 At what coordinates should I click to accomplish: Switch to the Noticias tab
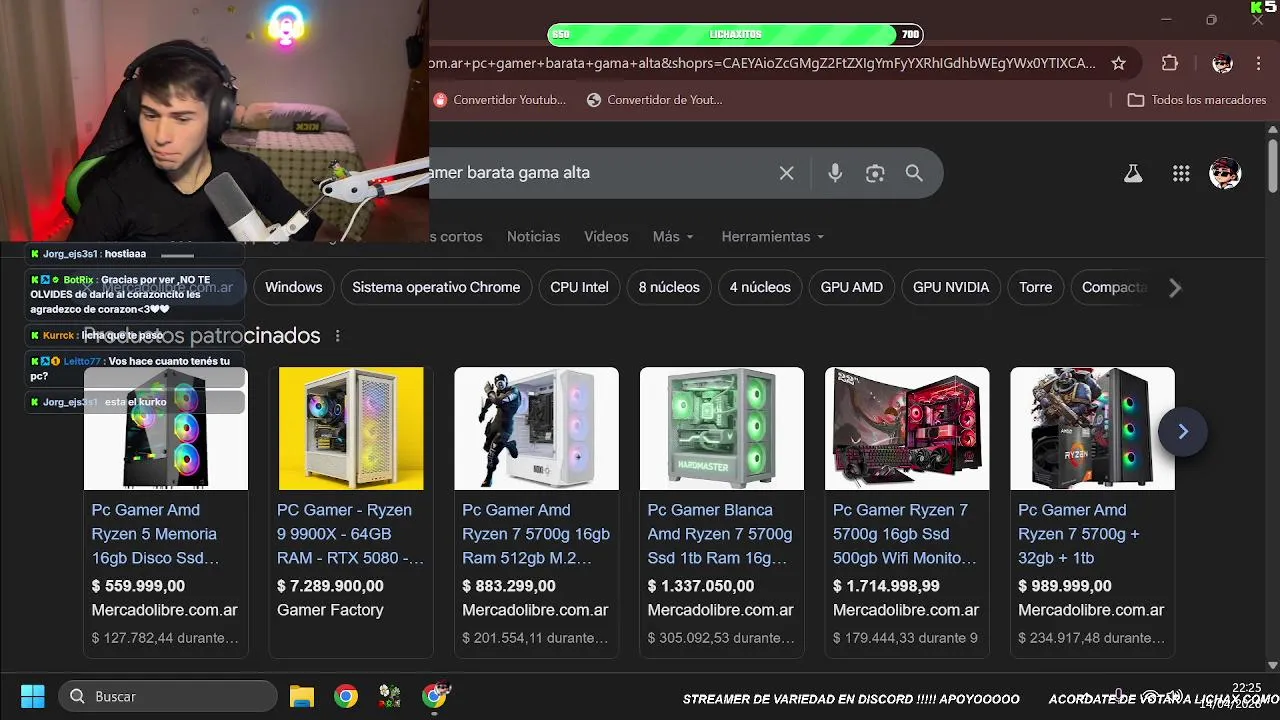[x=533, y=237]
